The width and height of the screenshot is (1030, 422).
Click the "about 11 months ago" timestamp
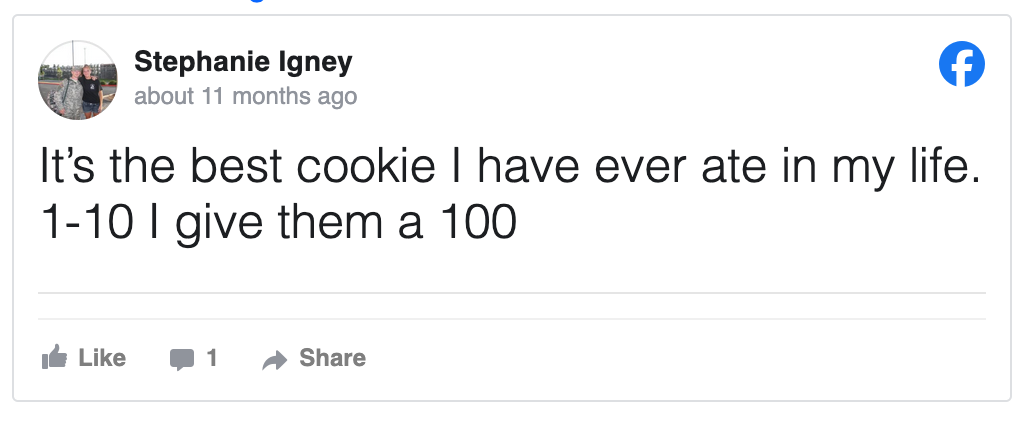click(245, 97)
